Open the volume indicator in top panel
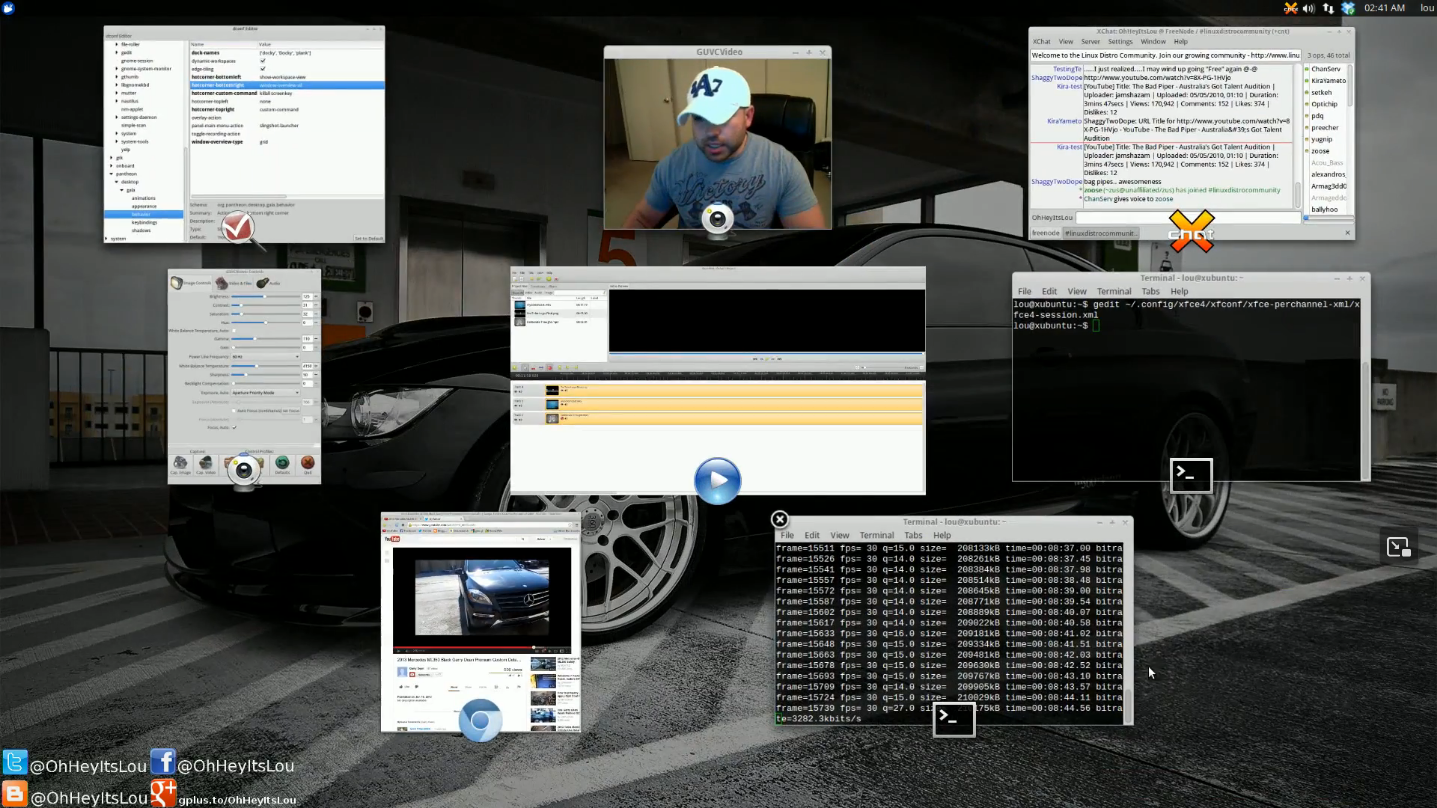 point(1308,8)
